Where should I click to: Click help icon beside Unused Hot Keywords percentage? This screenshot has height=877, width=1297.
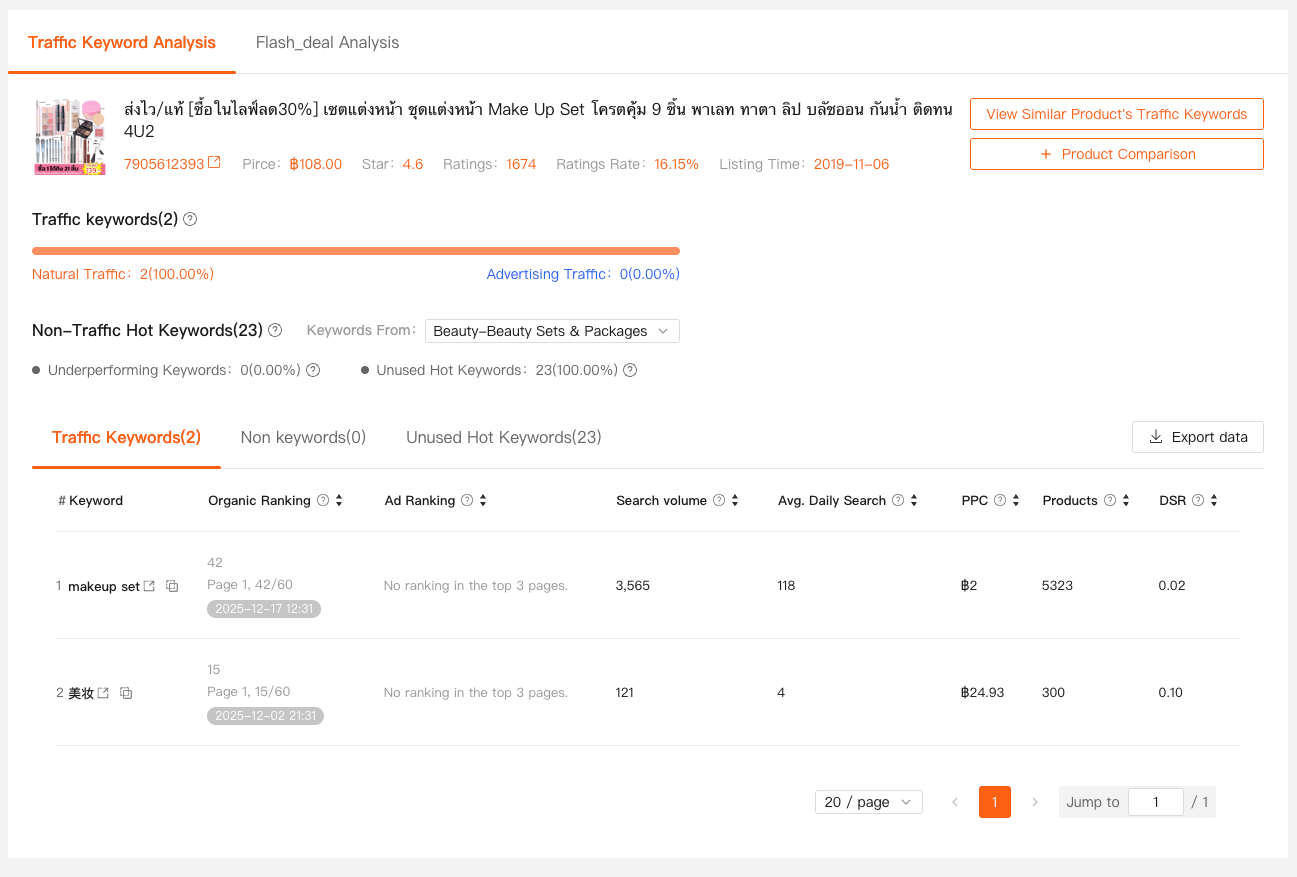pos(630,370)
